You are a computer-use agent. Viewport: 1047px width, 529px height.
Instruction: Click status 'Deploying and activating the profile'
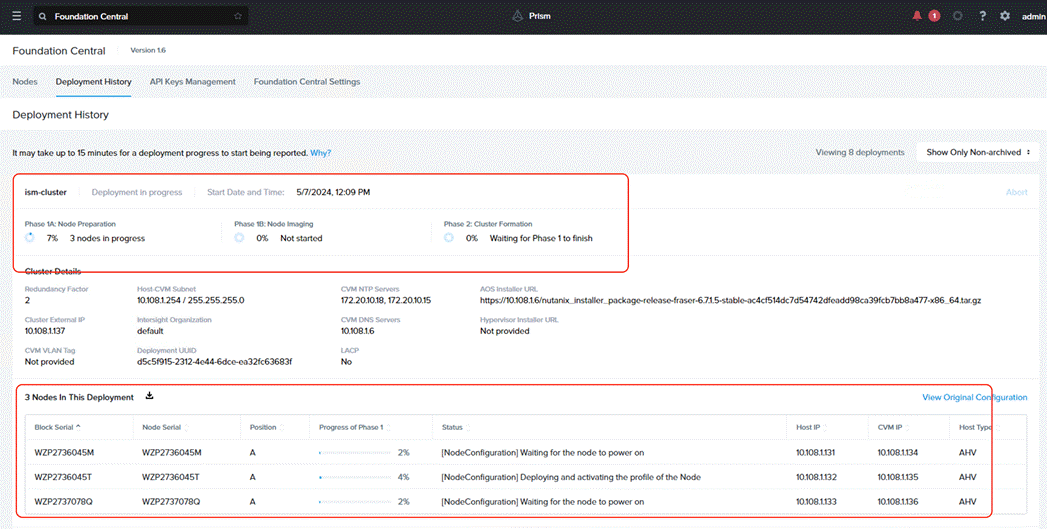(x=571, y=477)
